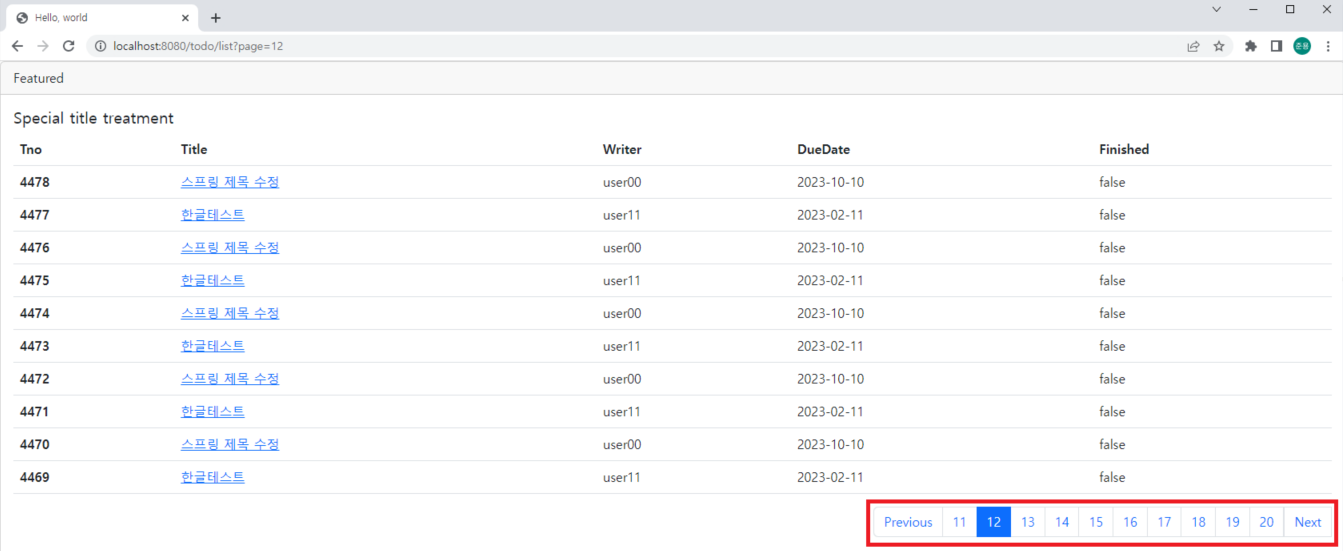
Task: Open title link for Tno 4473
Action: click(213, 346)
